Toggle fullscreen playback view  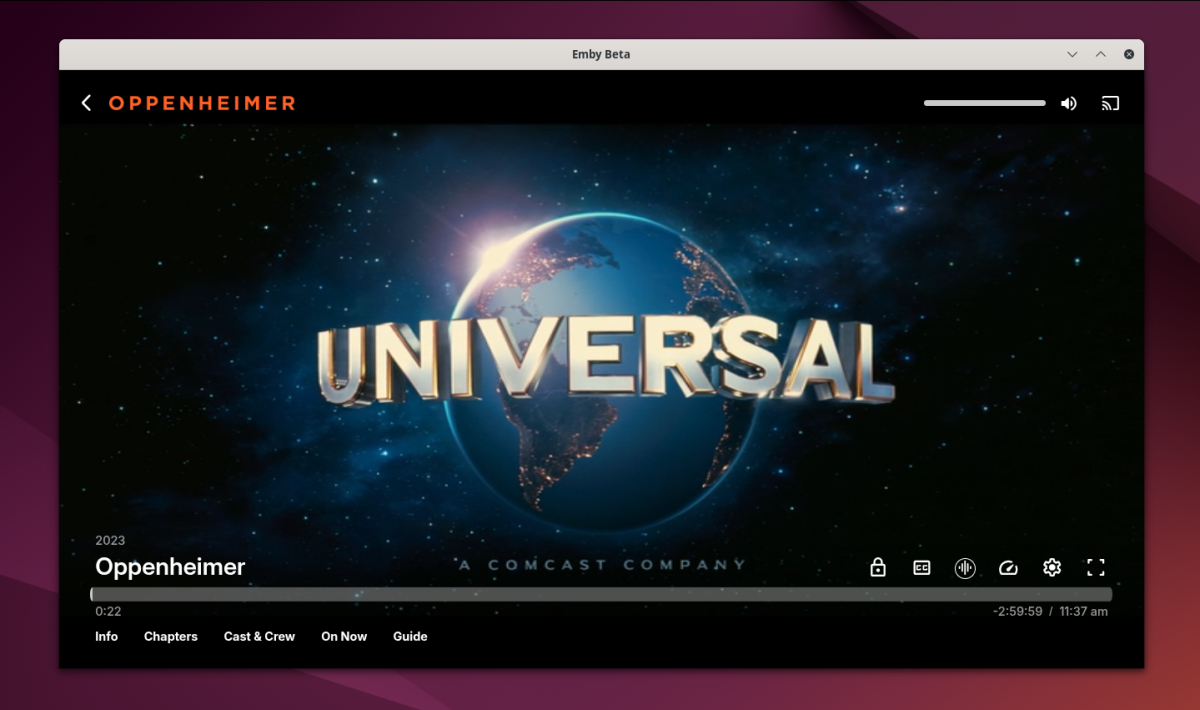point(1096,567)
